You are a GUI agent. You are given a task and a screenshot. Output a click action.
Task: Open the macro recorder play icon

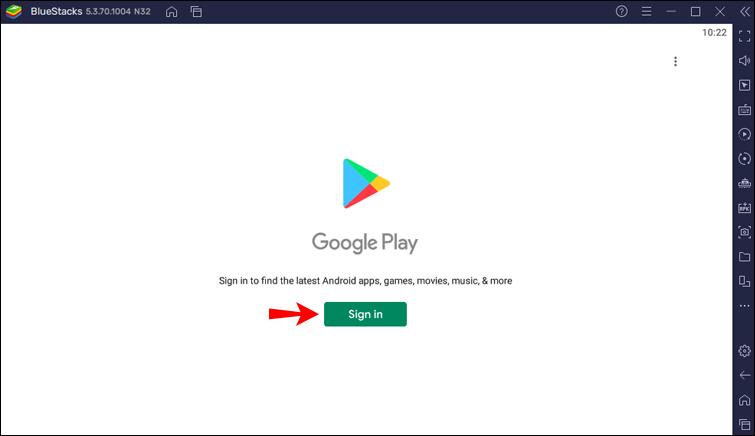(744, 134)
